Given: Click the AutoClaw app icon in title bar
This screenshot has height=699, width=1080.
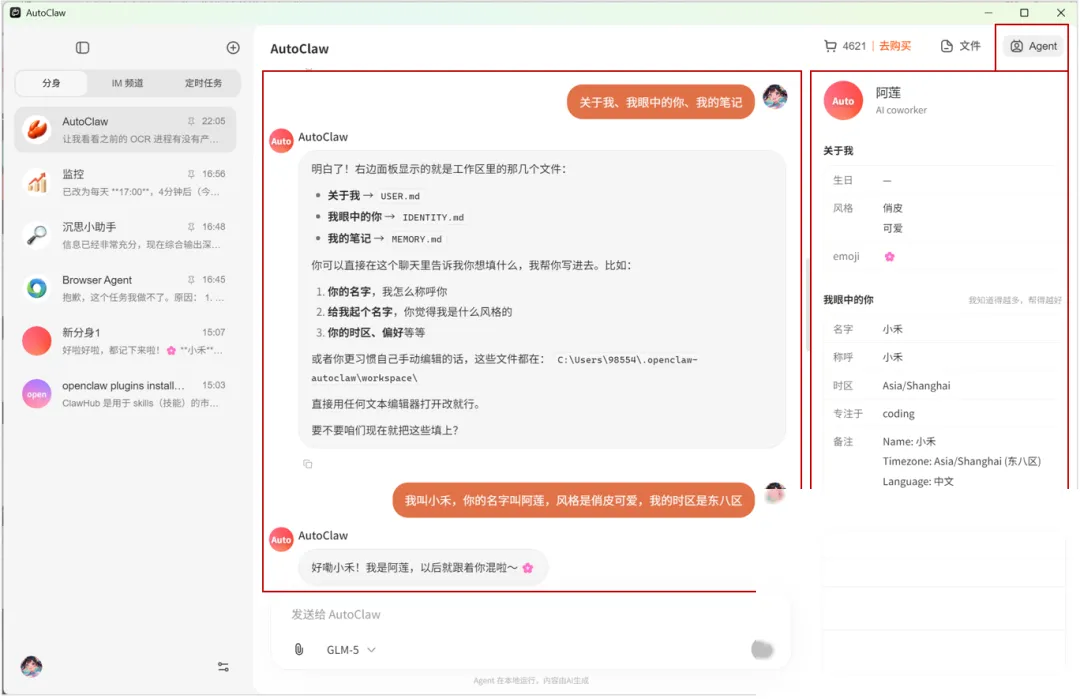Looking at the screenshot, I should [x=15, y=12].
